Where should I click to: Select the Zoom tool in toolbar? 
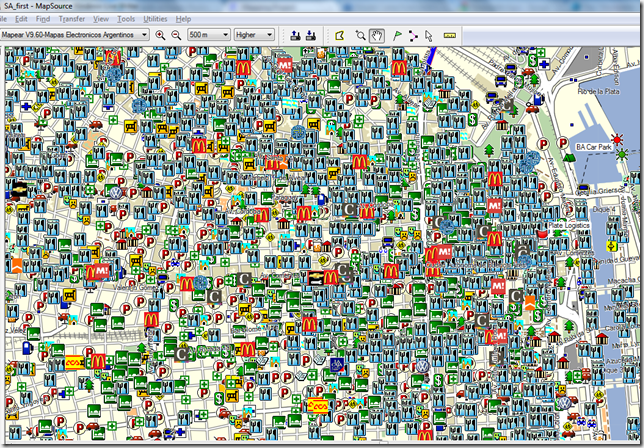pyautogui.click(x=360, y=36)
